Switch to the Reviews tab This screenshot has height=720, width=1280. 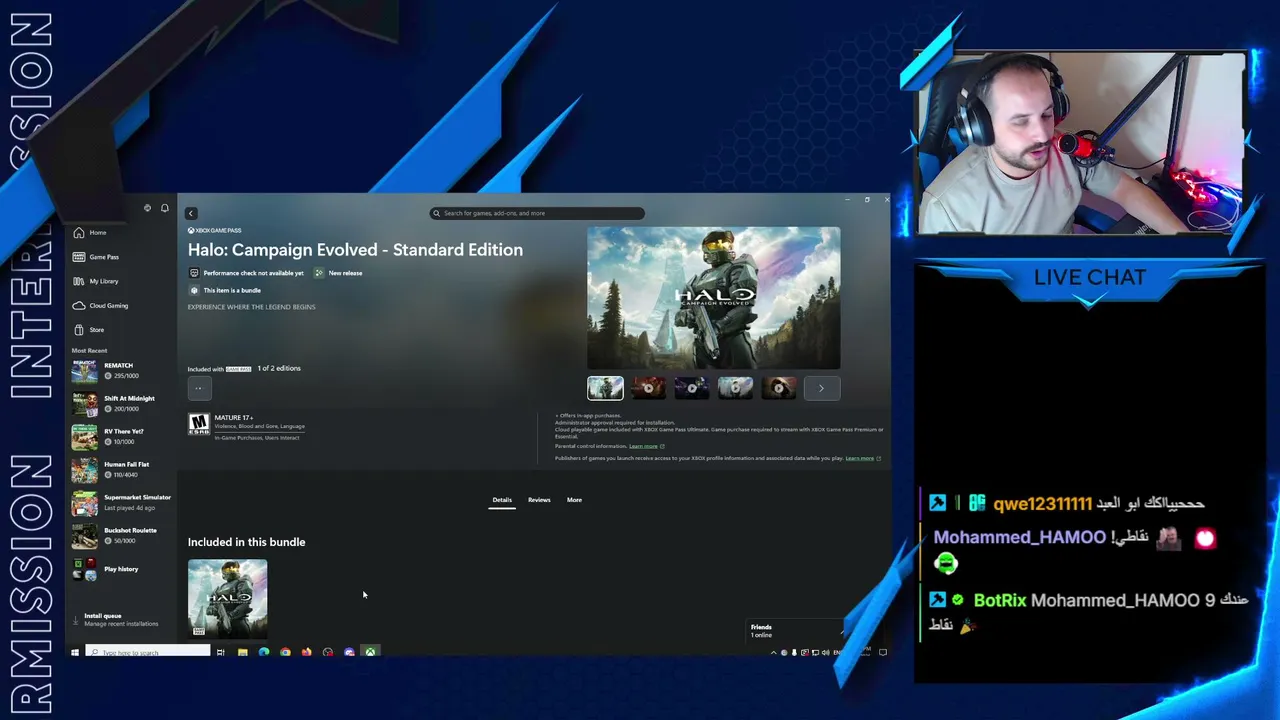(539, 500)
